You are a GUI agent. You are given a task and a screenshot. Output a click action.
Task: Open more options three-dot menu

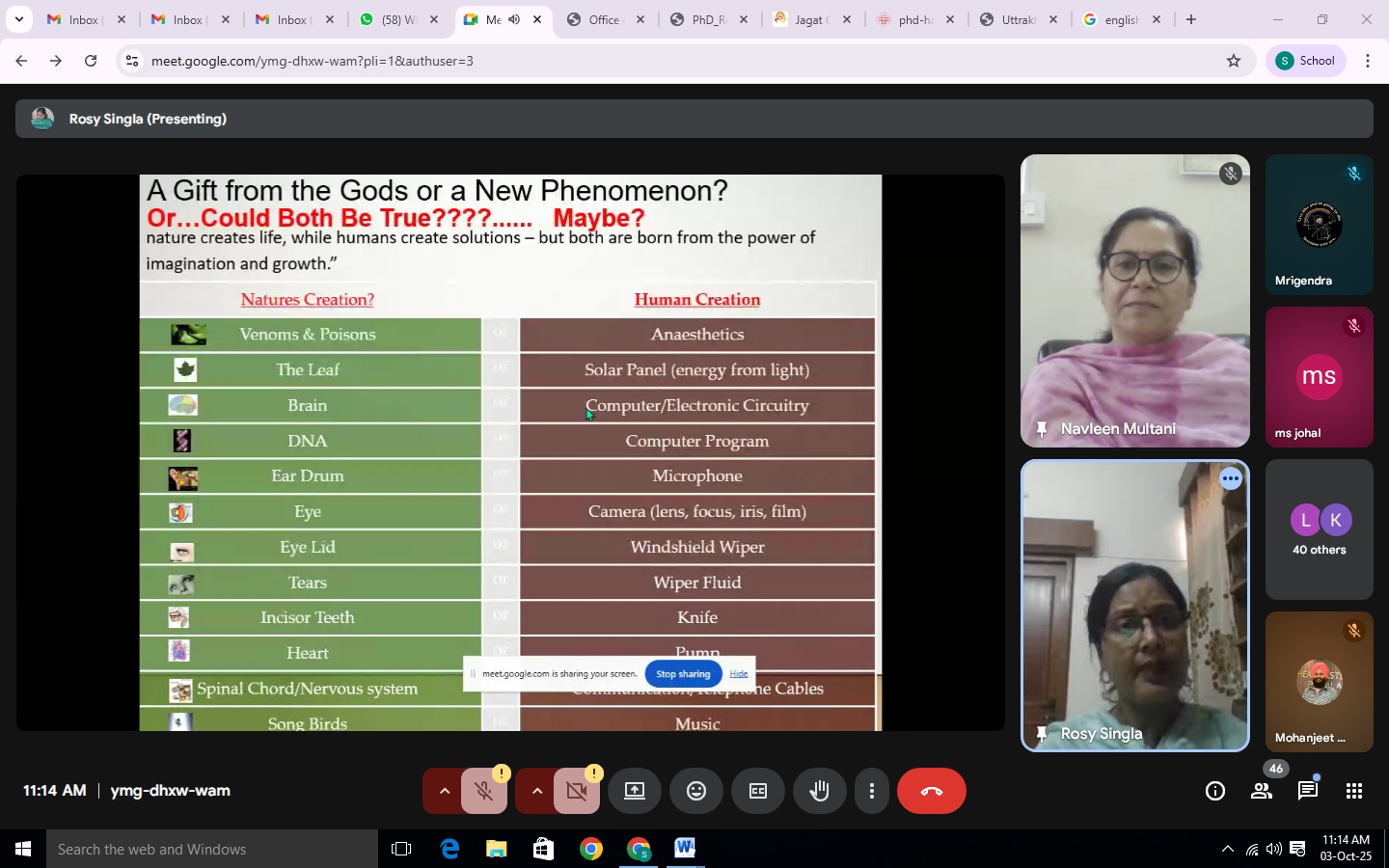point(872,791)
